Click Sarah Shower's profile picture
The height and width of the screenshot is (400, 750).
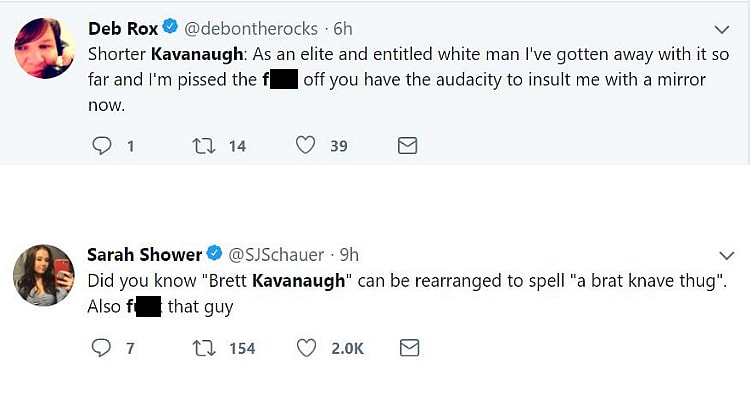(43, 274)
